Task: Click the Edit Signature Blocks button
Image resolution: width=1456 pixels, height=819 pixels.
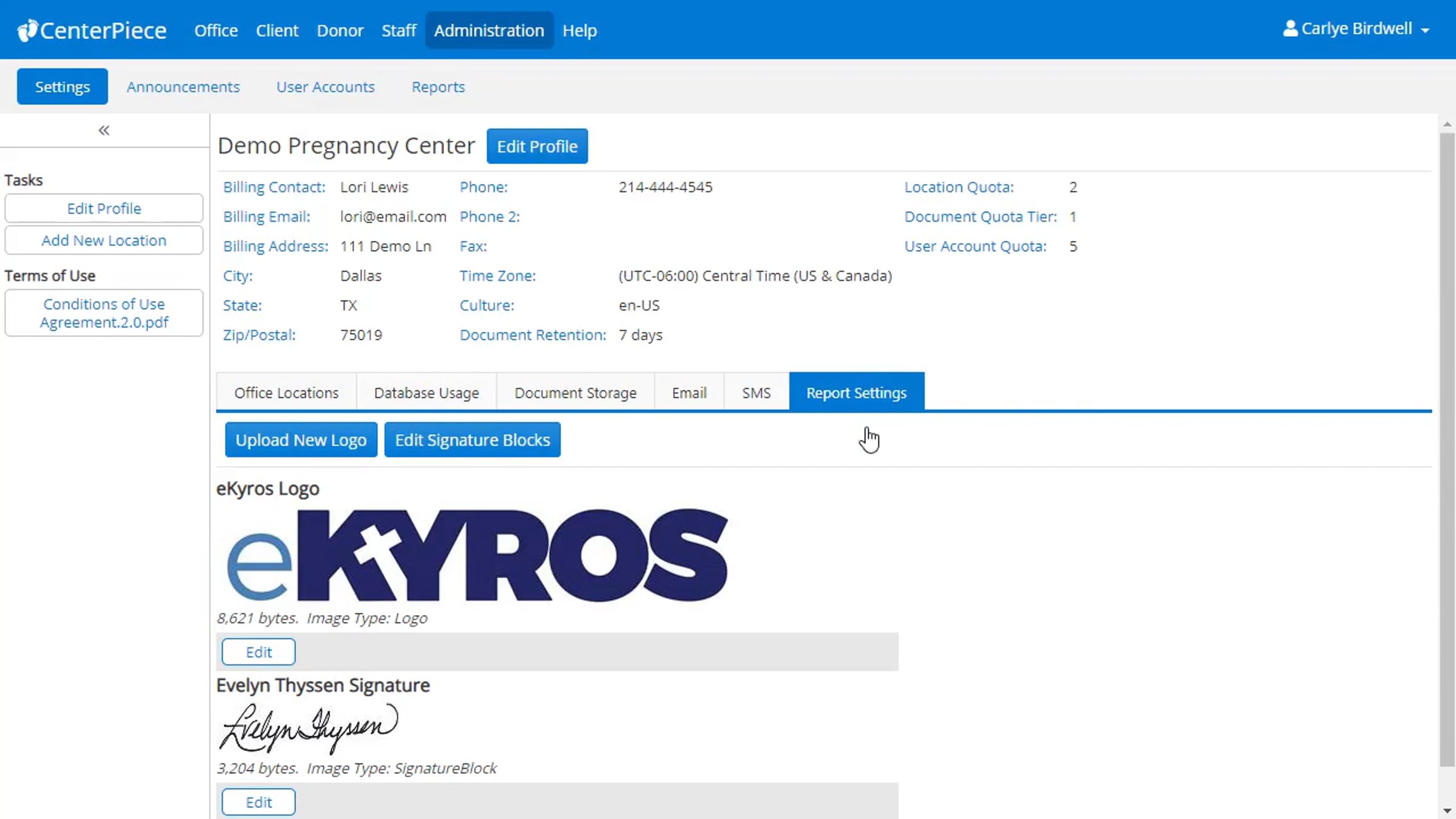Action: coord(472,439)
